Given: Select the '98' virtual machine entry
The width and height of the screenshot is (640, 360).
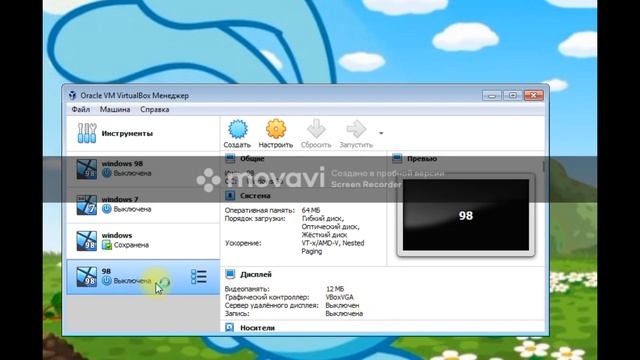Looking at the screenshot, I should click(143, 277).
